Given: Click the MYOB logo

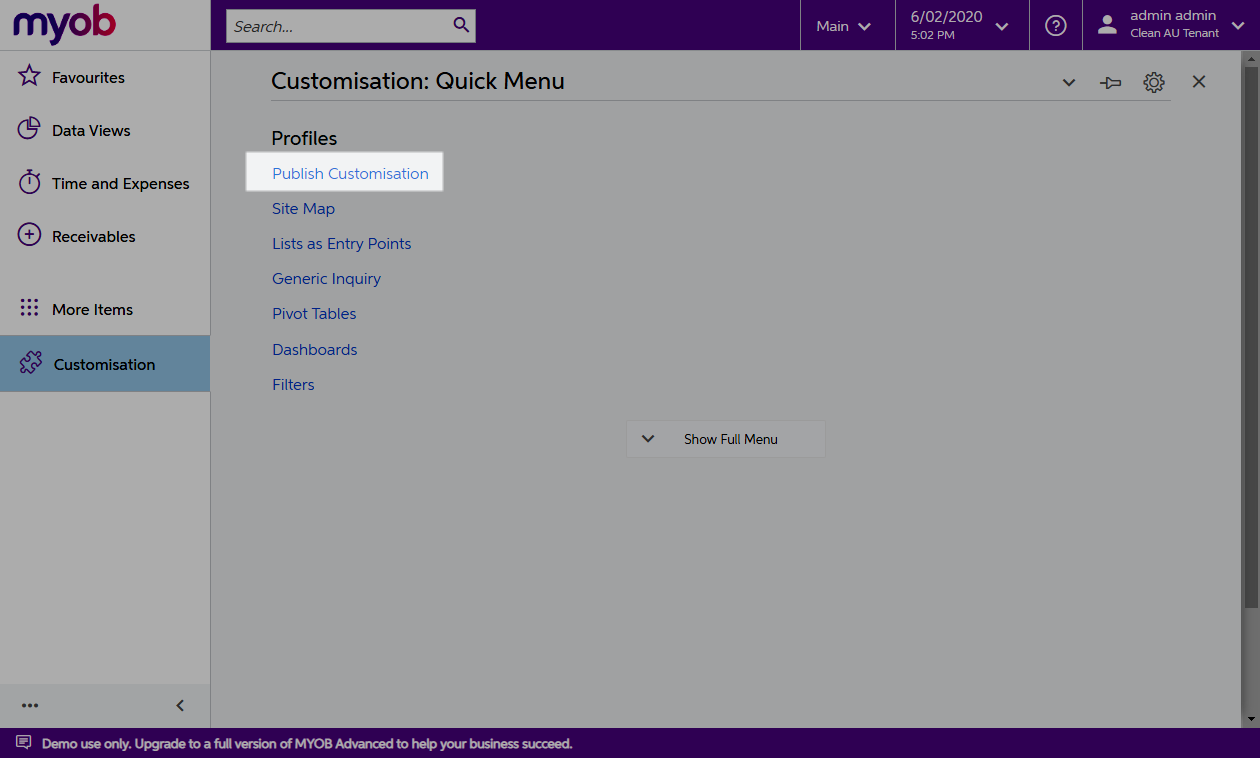Looking at the screenshot, I should [x=64, y=25].
